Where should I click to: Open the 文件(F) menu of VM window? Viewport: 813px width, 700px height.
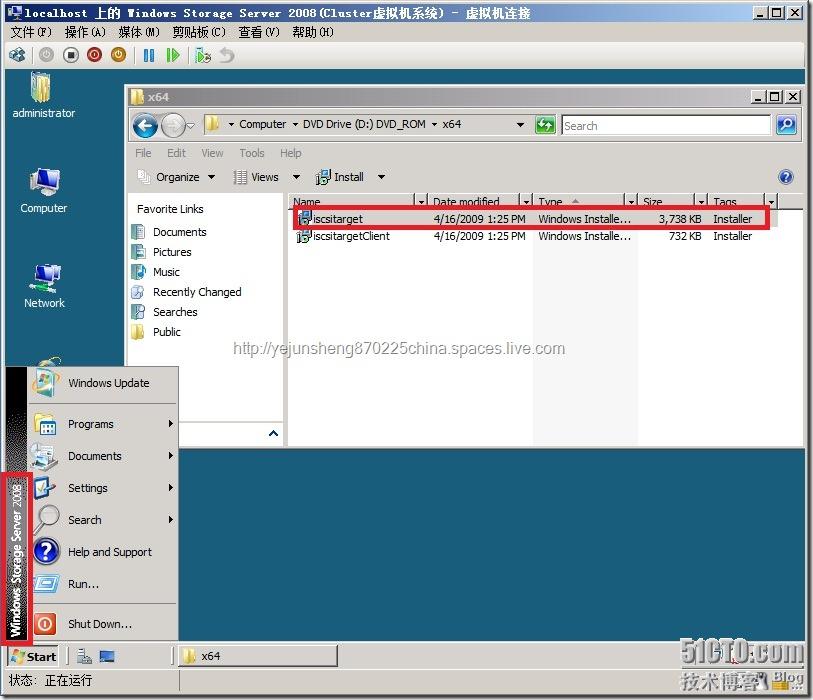pos(31,32)
